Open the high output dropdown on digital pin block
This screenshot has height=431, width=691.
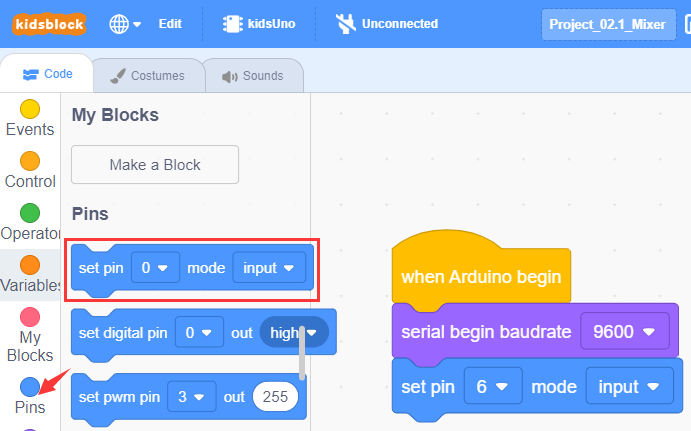(294, 333)
